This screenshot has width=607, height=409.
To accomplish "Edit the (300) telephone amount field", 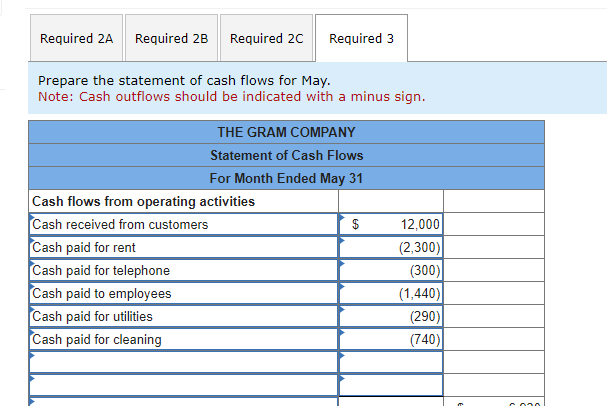I will pyautogui.click(x=391, y=270).
